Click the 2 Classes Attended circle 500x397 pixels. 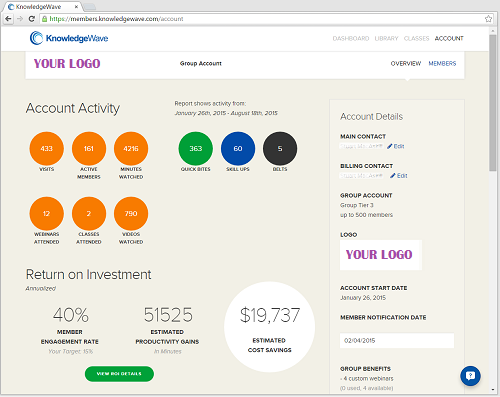89,214
